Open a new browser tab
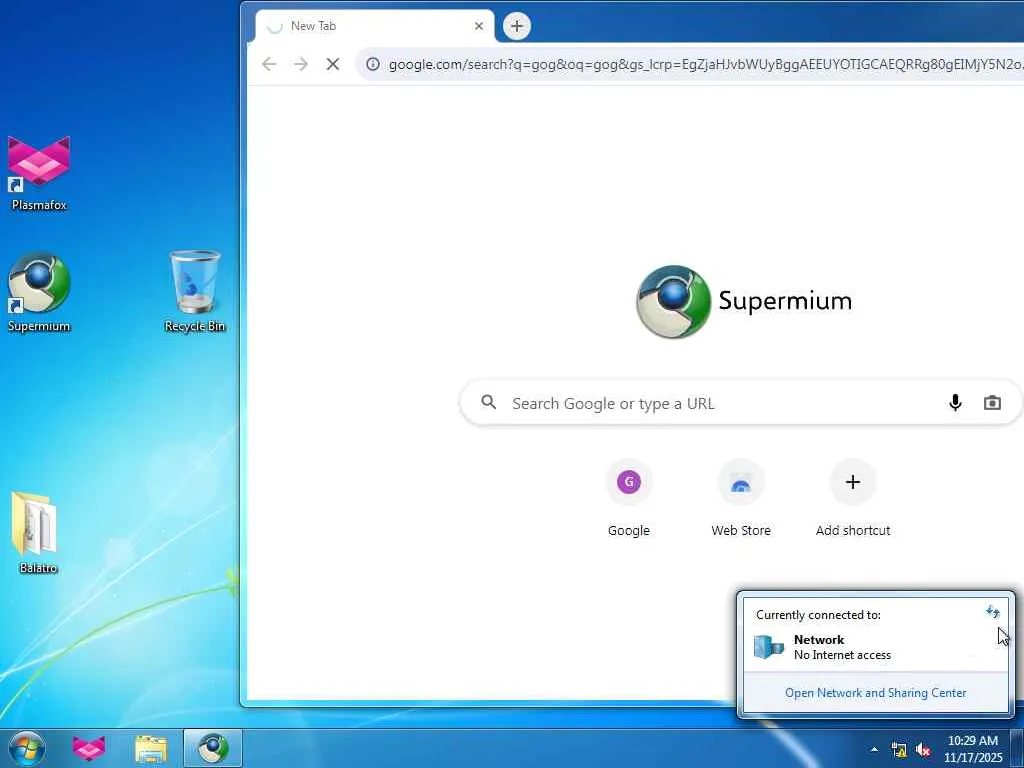The image size is (1024, 768). pyautogui.click(x=517, y=26)
